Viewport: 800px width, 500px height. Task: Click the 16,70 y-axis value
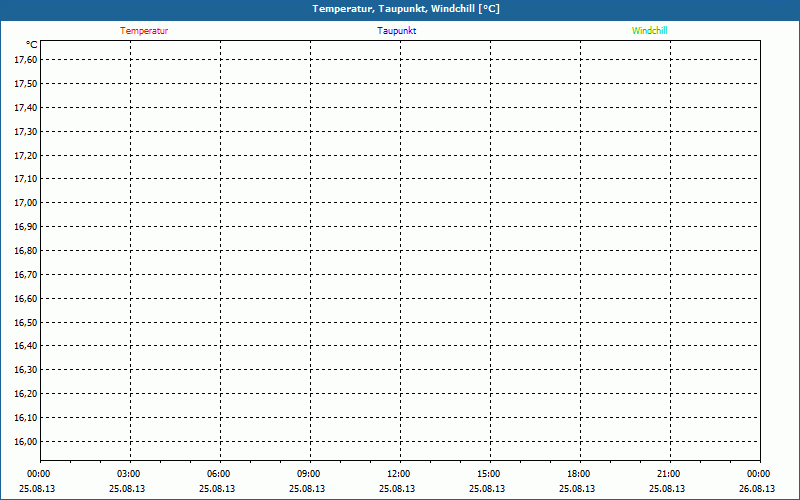click(x=26, y=274)
